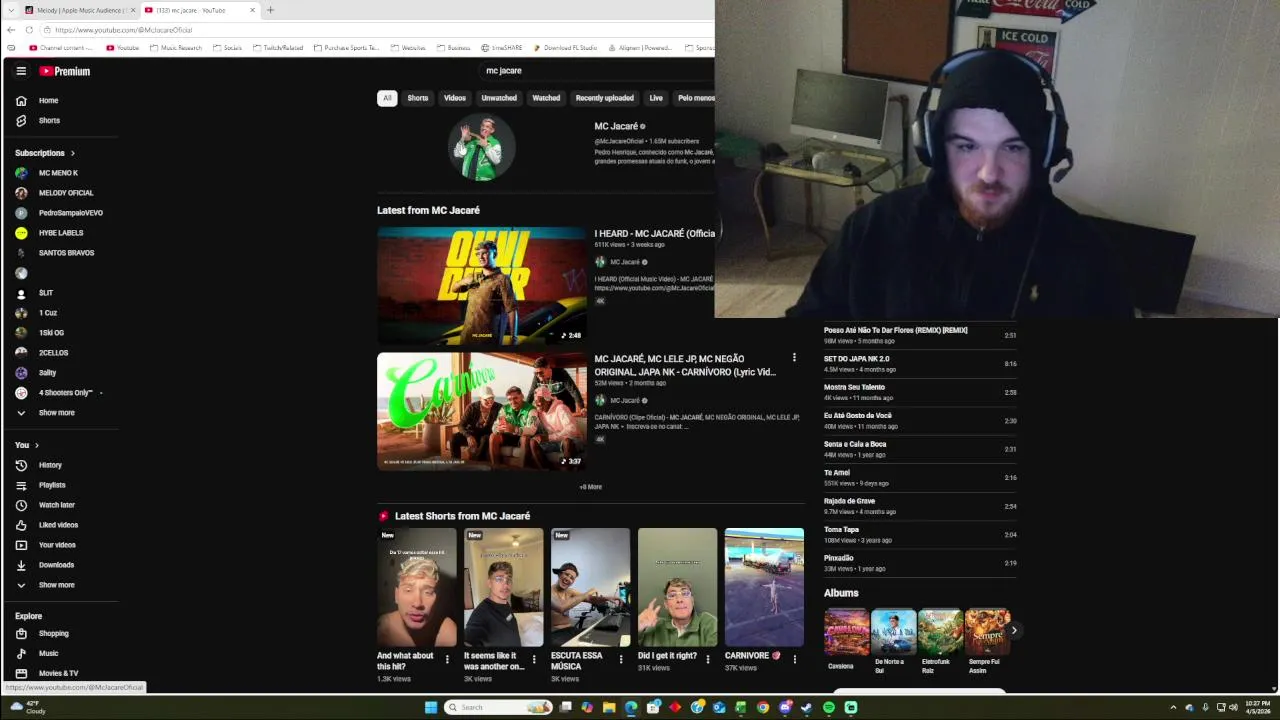Open Your videos
The image size is (1280, 720).
click(57, 545)
